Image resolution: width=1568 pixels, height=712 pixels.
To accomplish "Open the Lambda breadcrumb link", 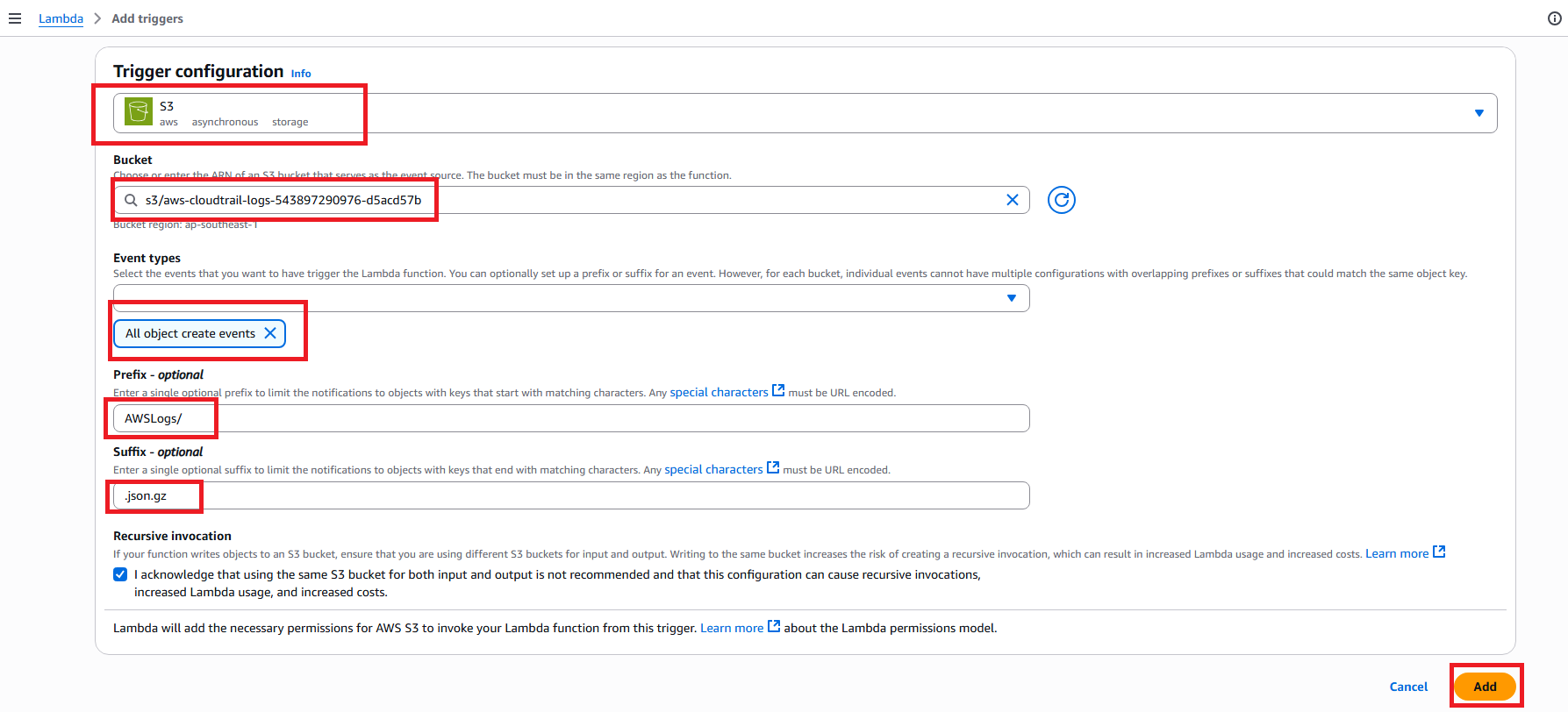I will pos(61,18).
